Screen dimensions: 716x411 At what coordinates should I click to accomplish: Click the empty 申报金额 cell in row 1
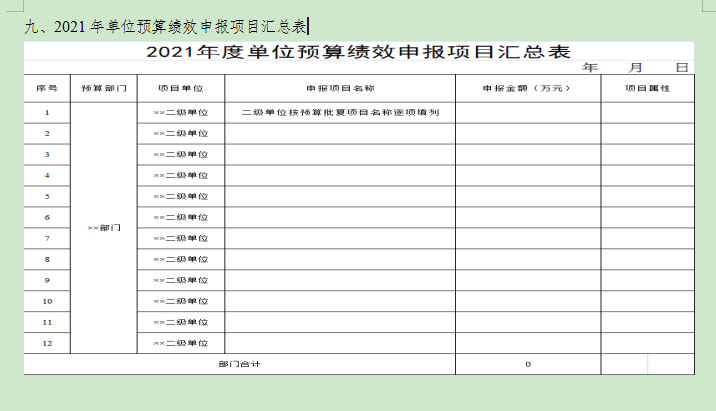(x=527, y=112)
